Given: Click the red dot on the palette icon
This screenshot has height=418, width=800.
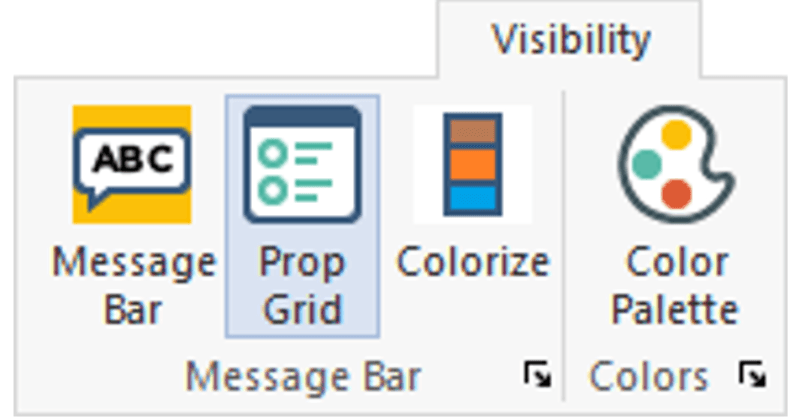Looking at the screenshot, I should click(x=677, y=193).
